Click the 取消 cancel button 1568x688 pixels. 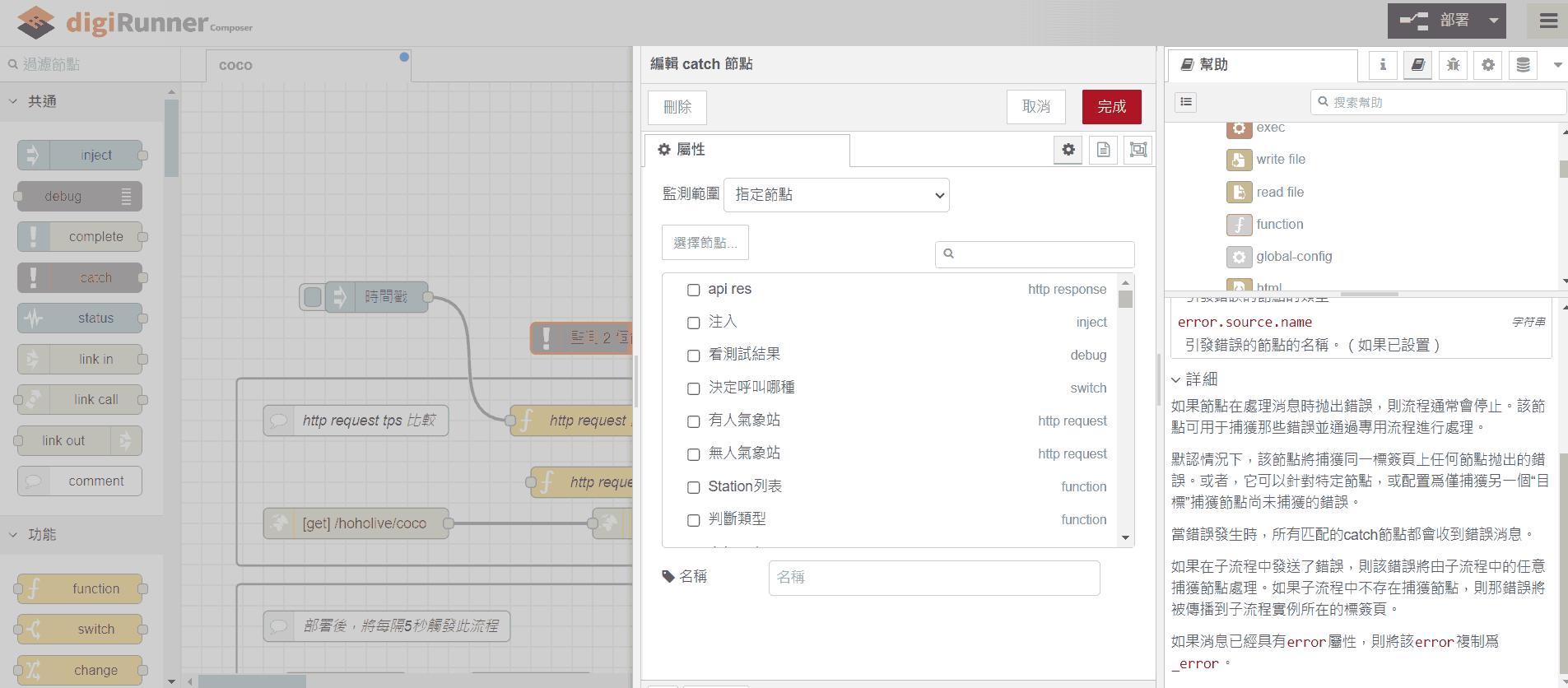(x=1036, y=107)
